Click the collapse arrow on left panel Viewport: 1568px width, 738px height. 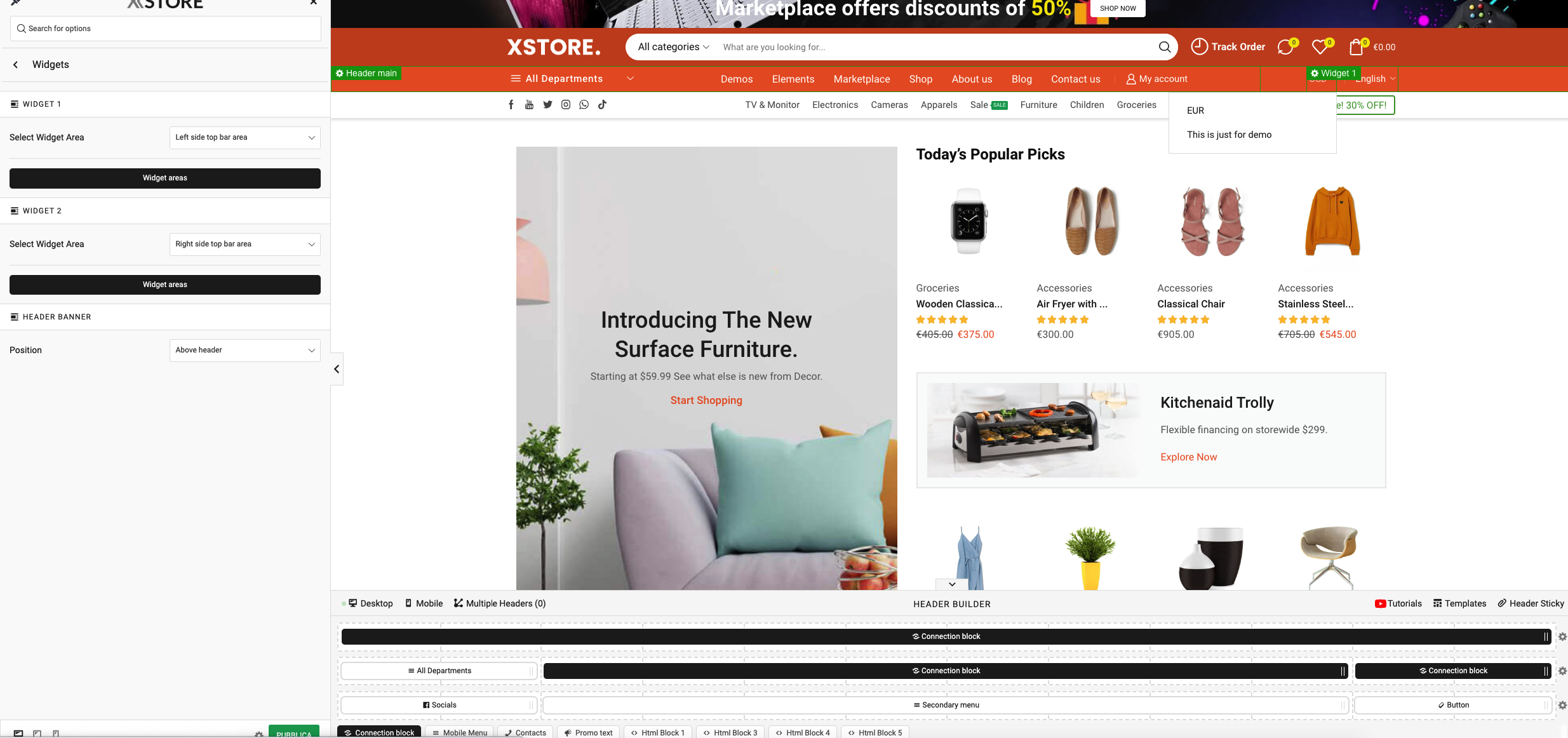pos(337,369)
